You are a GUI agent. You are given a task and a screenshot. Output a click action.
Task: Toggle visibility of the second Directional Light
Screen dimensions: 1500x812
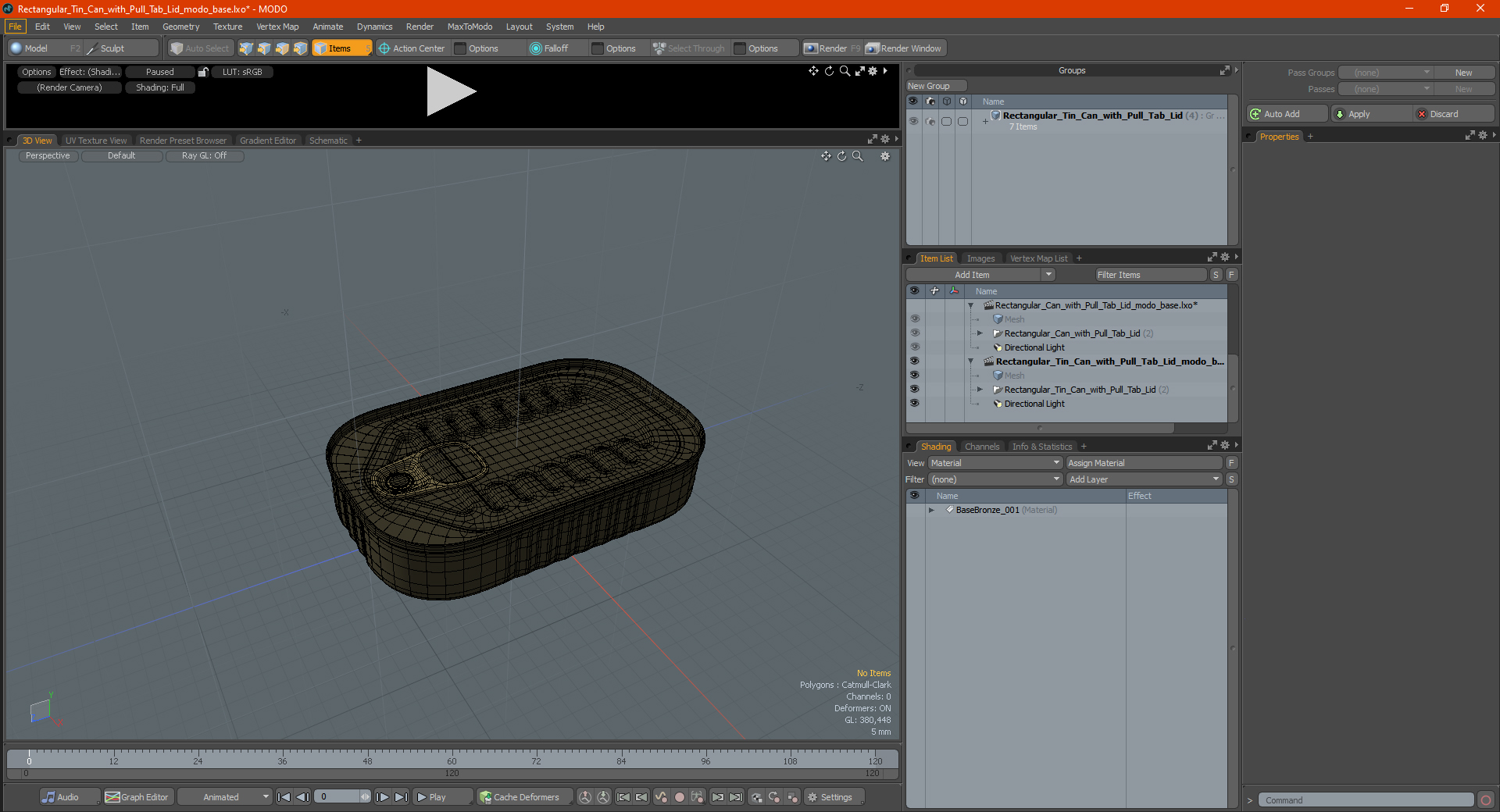click(x=914, y=404)
